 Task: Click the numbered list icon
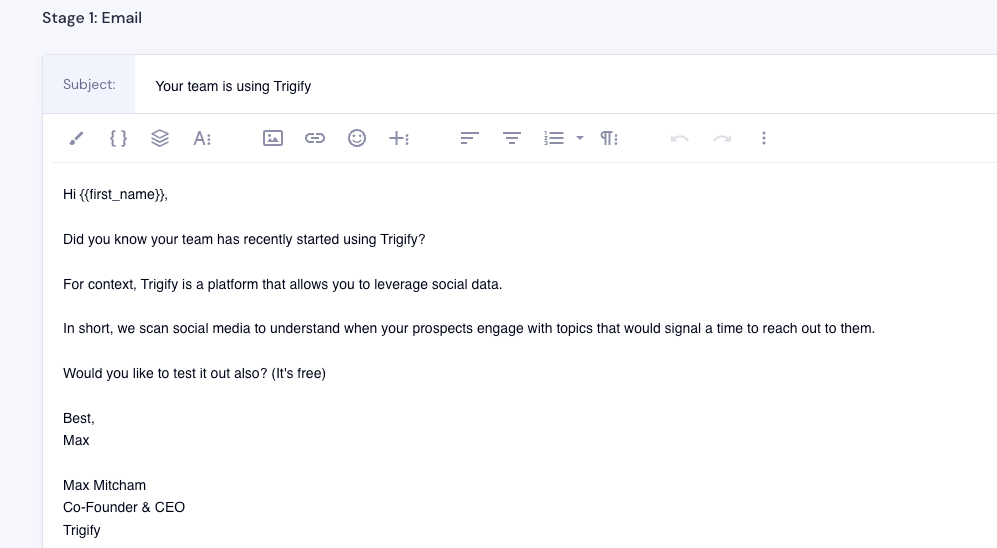point(554,138)
